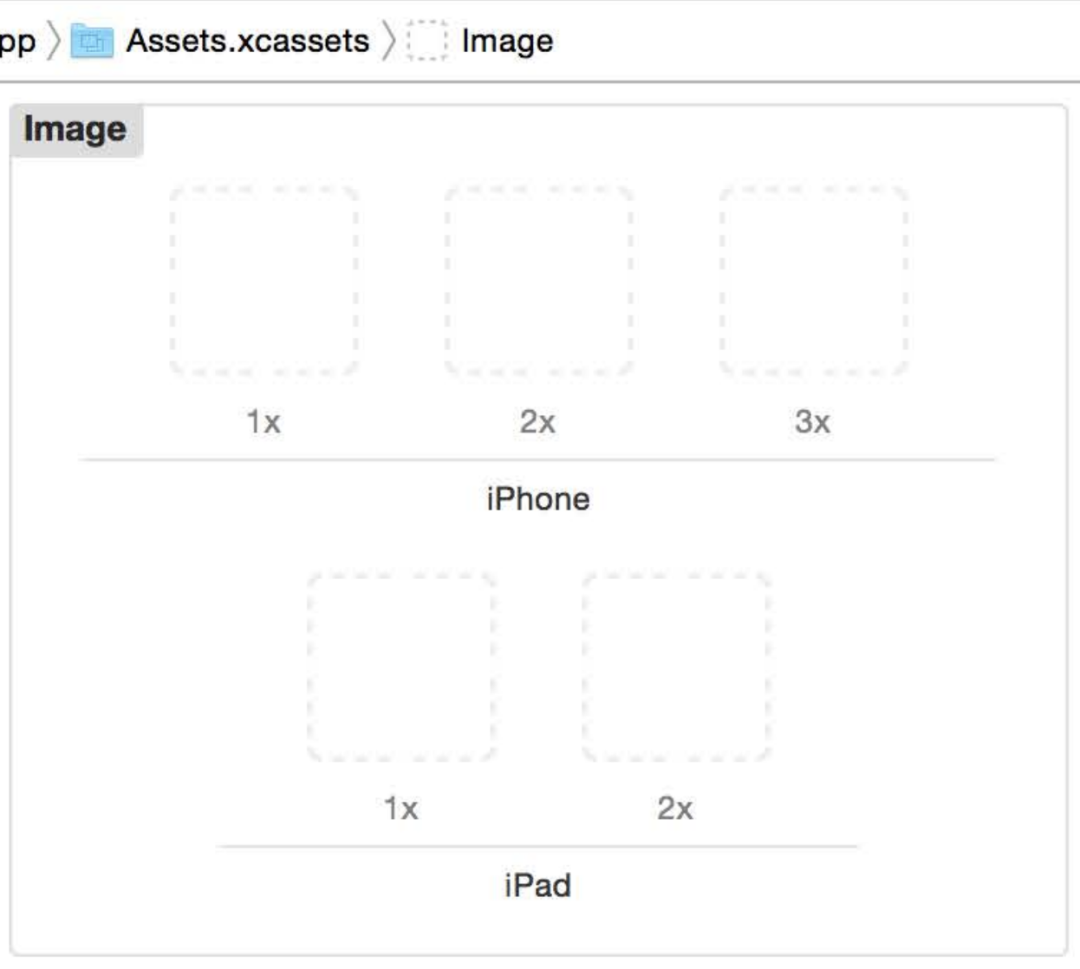Click the Assets.xcassets folder icon in breadcrumb
This screenshot has height=969, width=1080.
point(92,41)
